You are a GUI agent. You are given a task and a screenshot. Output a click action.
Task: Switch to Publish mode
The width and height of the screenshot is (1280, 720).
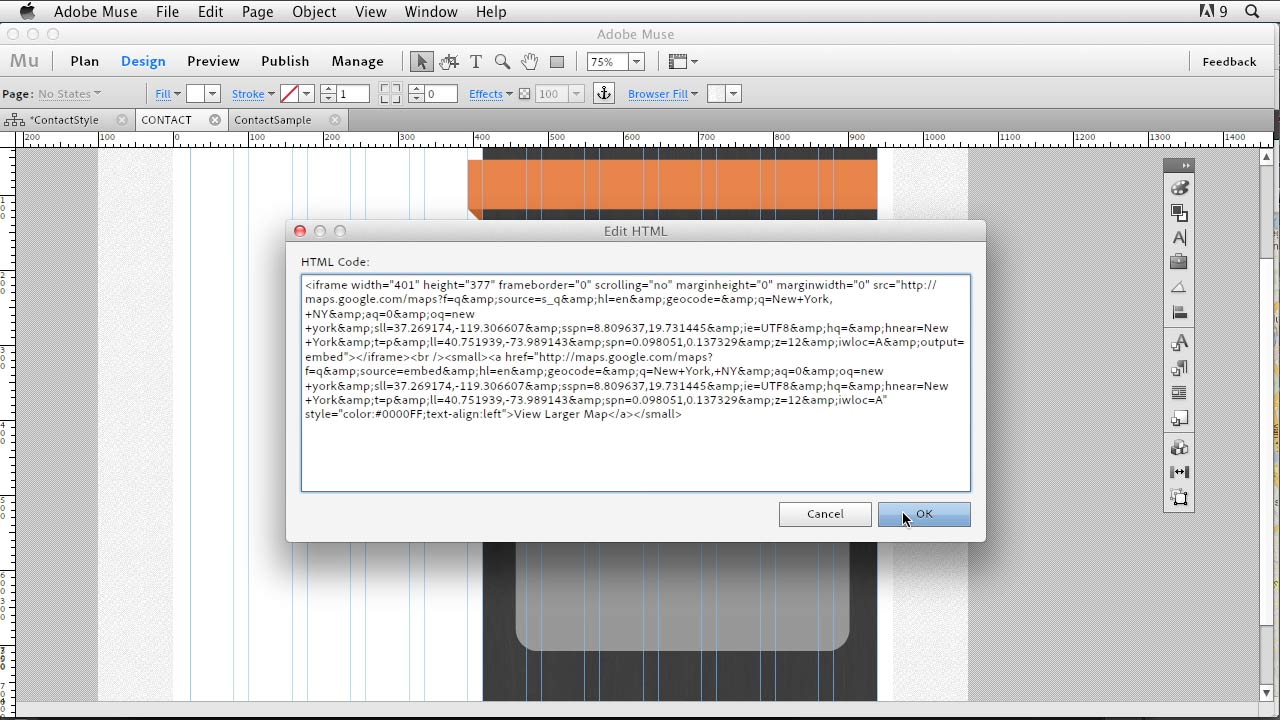285,61
